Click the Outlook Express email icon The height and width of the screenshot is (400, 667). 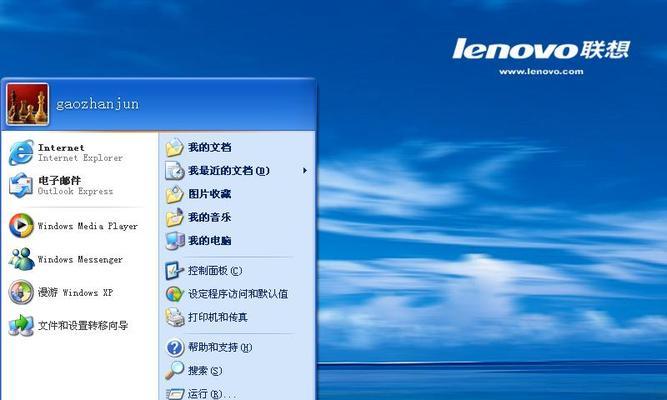[x=21, y=186]
